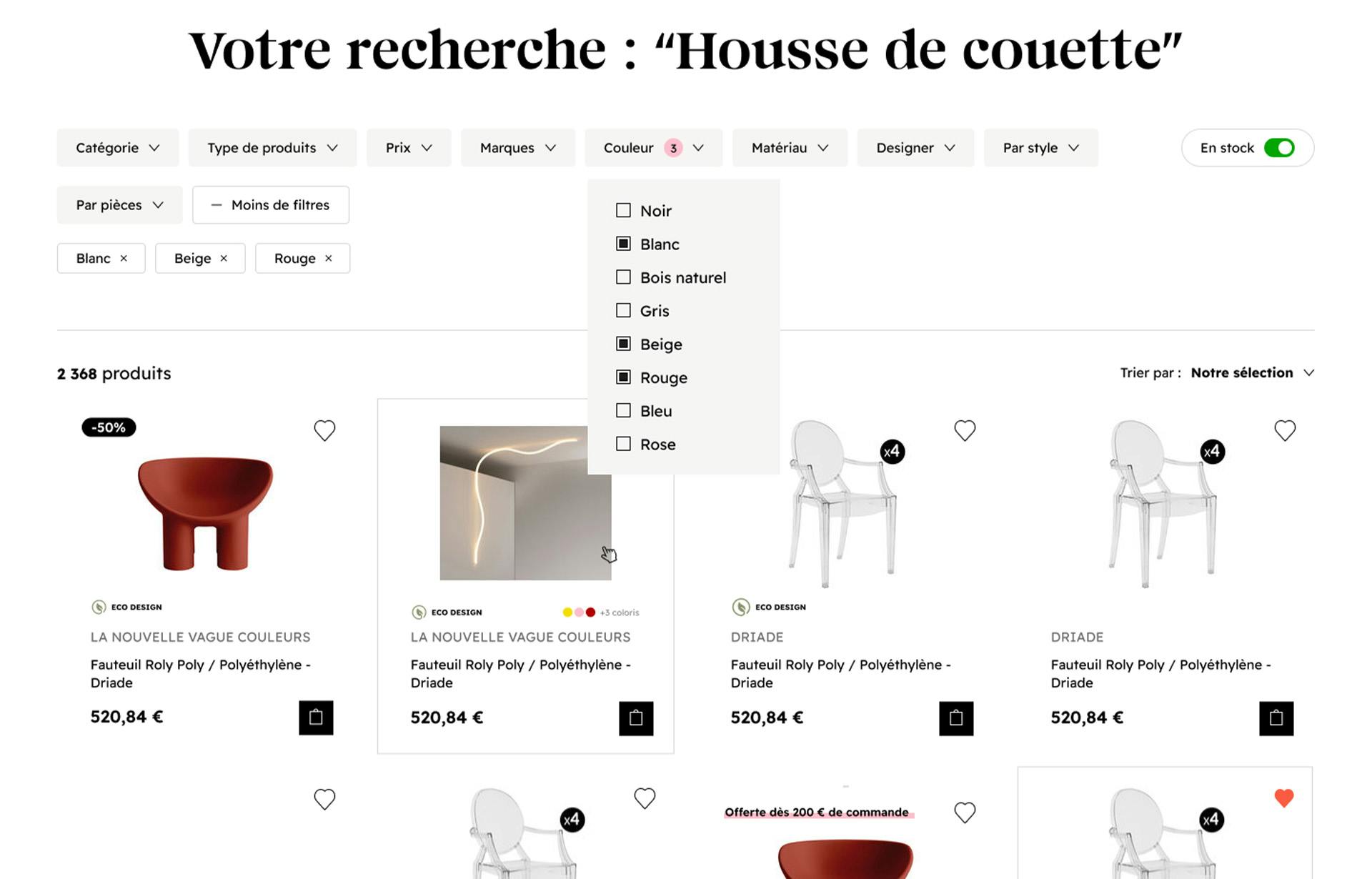This screenshot has width=1372, height=879.
Task: Open the Catégorie filter dropdown
Action: click(118, 148)
